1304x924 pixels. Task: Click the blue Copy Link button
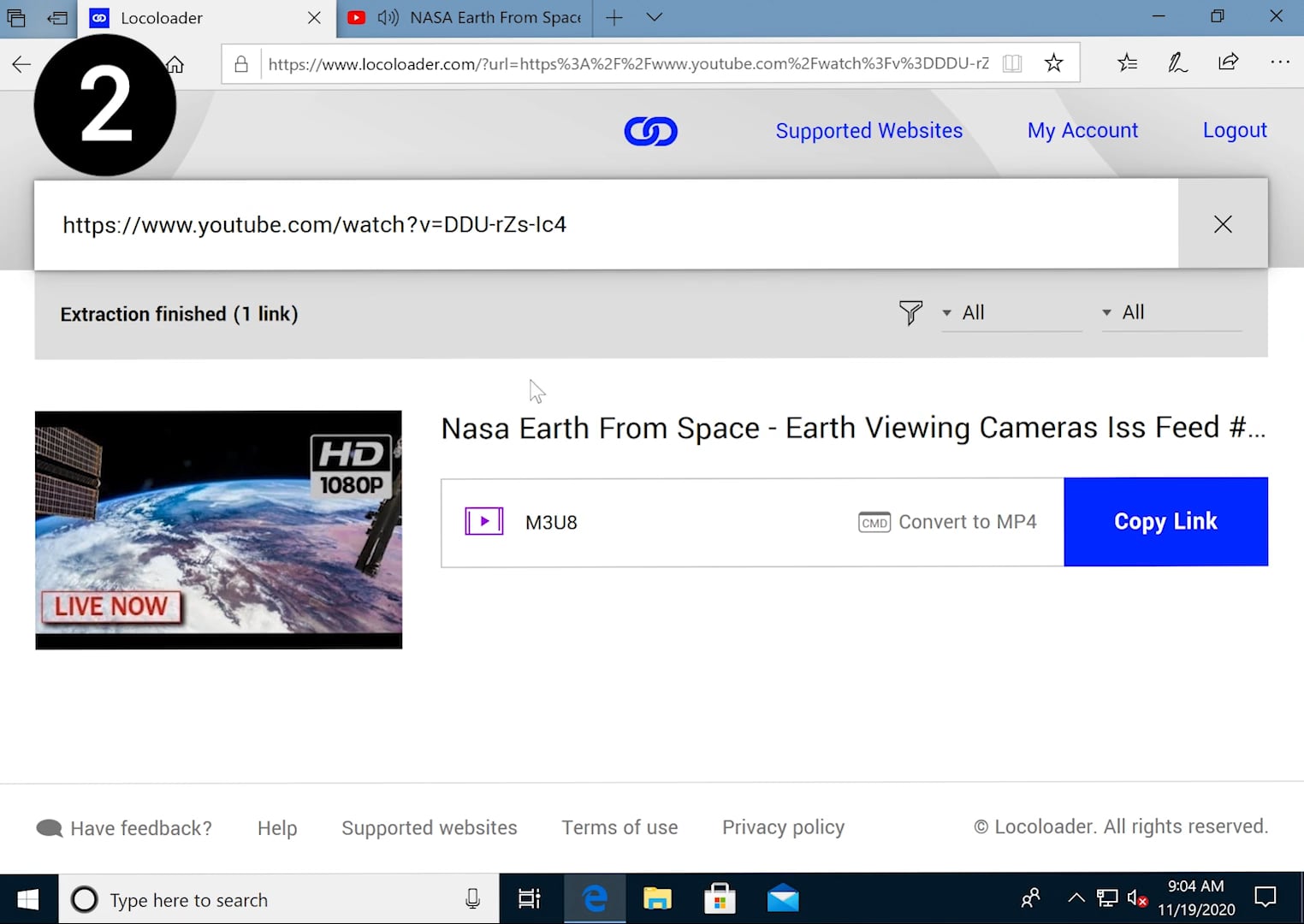[1165, 522]
